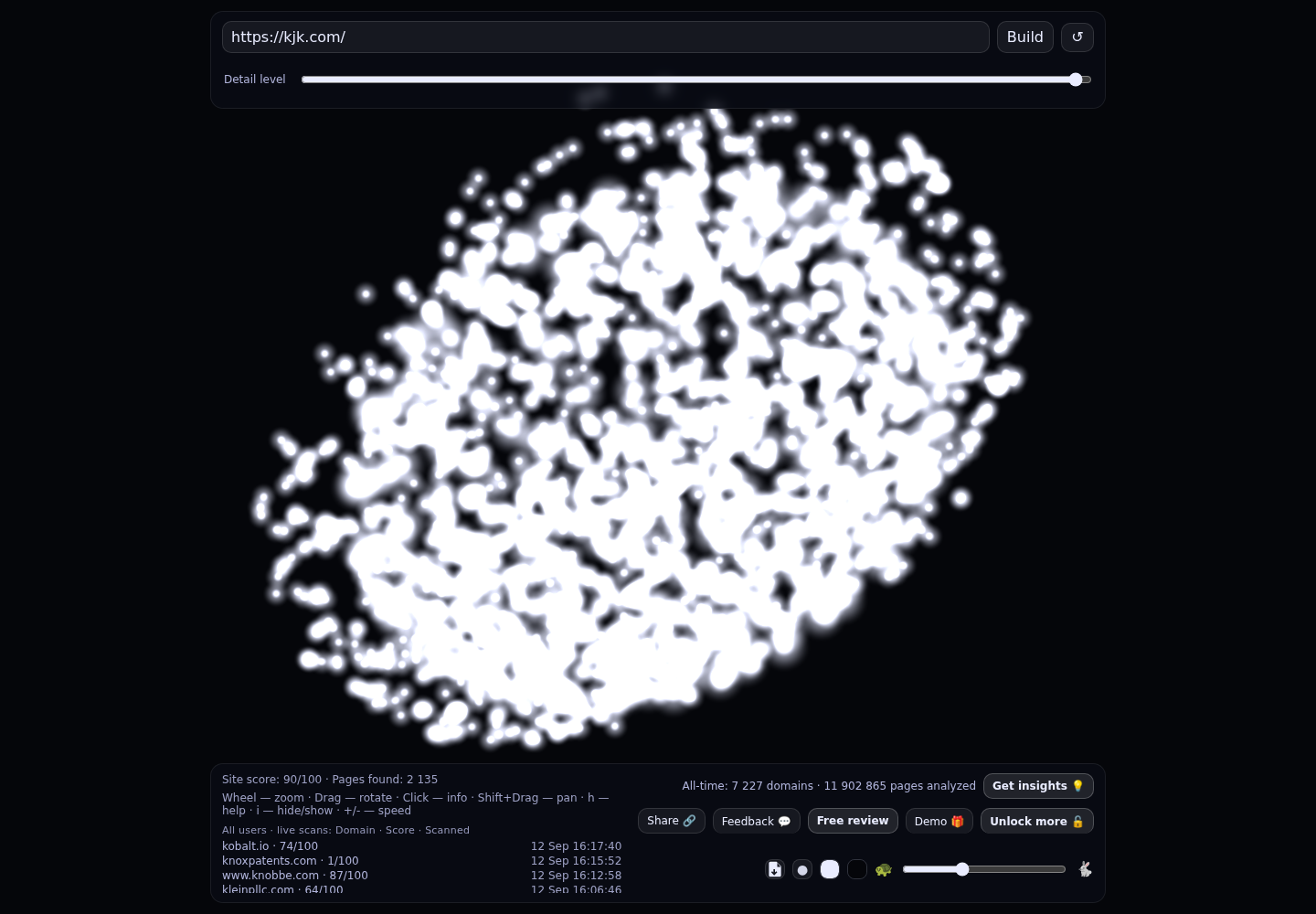Click the rabbit fast speed icon

pos(1085,869)
